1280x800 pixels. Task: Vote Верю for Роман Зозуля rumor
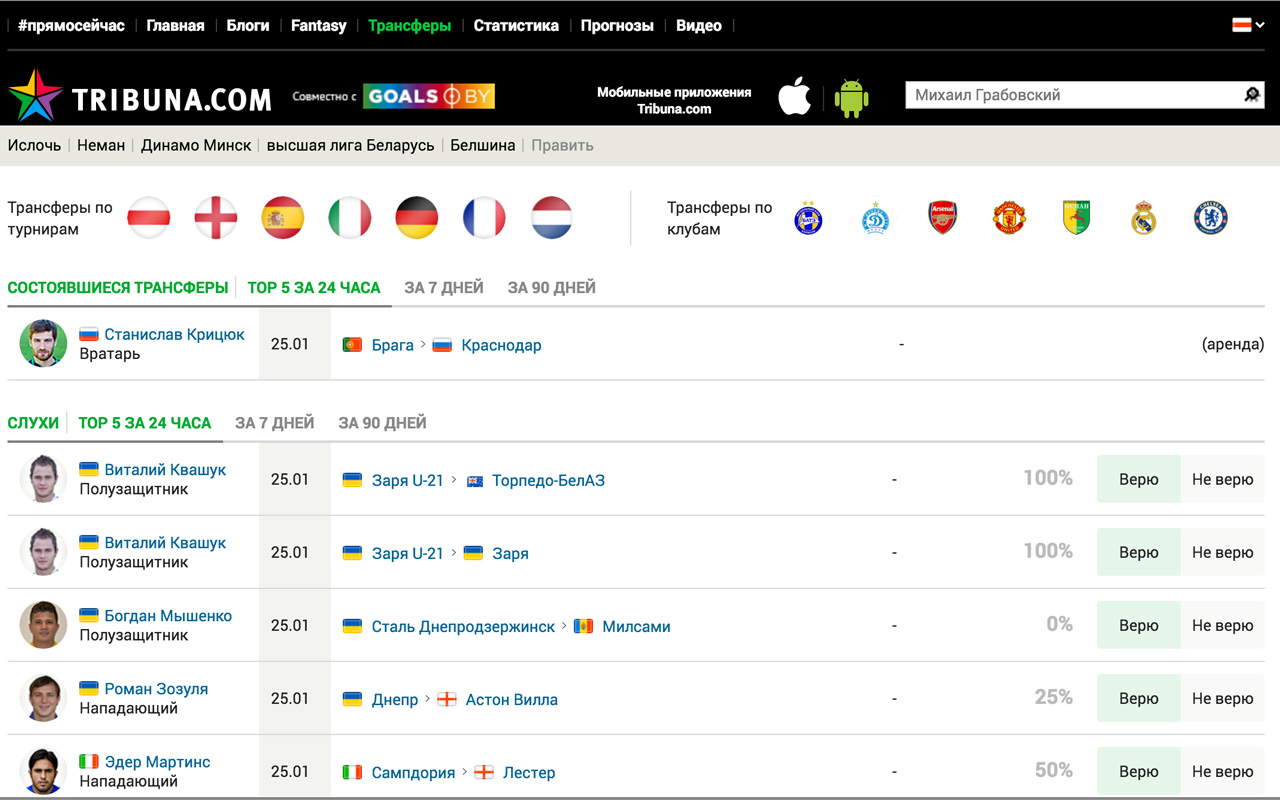[x=1139, y=698]
